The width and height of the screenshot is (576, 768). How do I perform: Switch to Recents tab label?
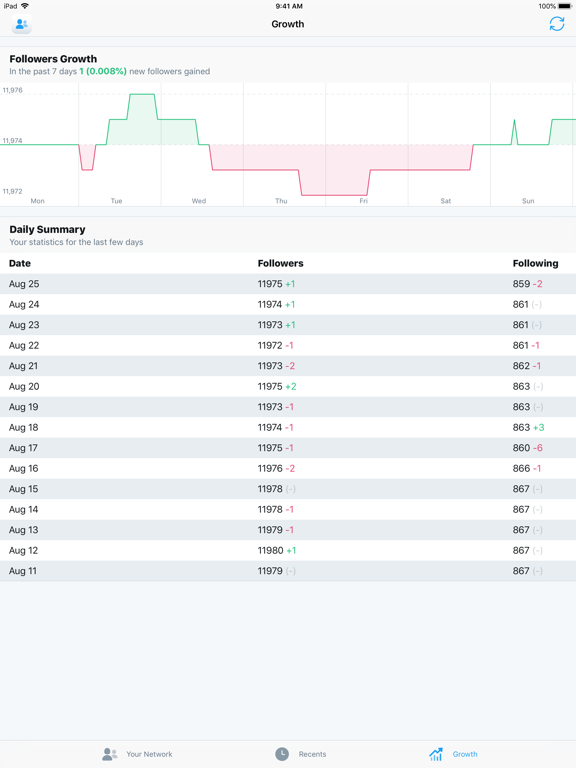point(312,754)
